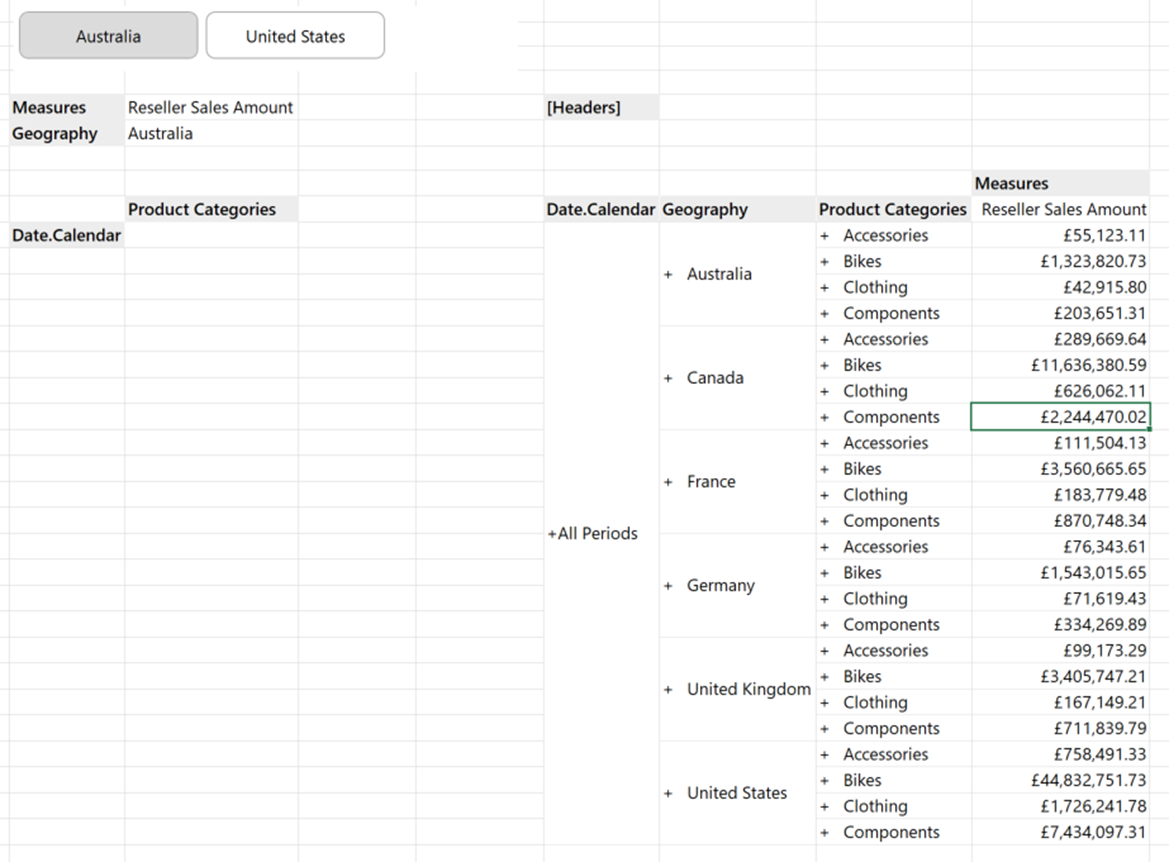Expand Bikes under United States
This screenshot has height=862, width=1169.
(x=822, y=780)
